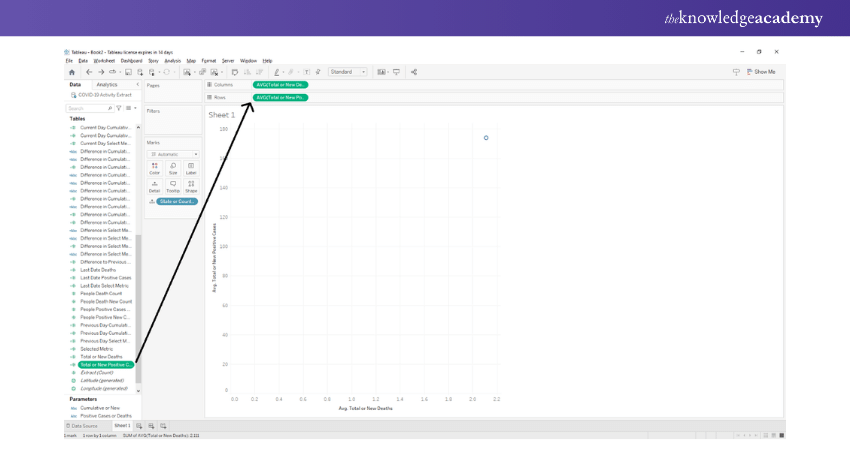Open the Analysis menu
Viewport: 850px width, 450px height.
172,61
